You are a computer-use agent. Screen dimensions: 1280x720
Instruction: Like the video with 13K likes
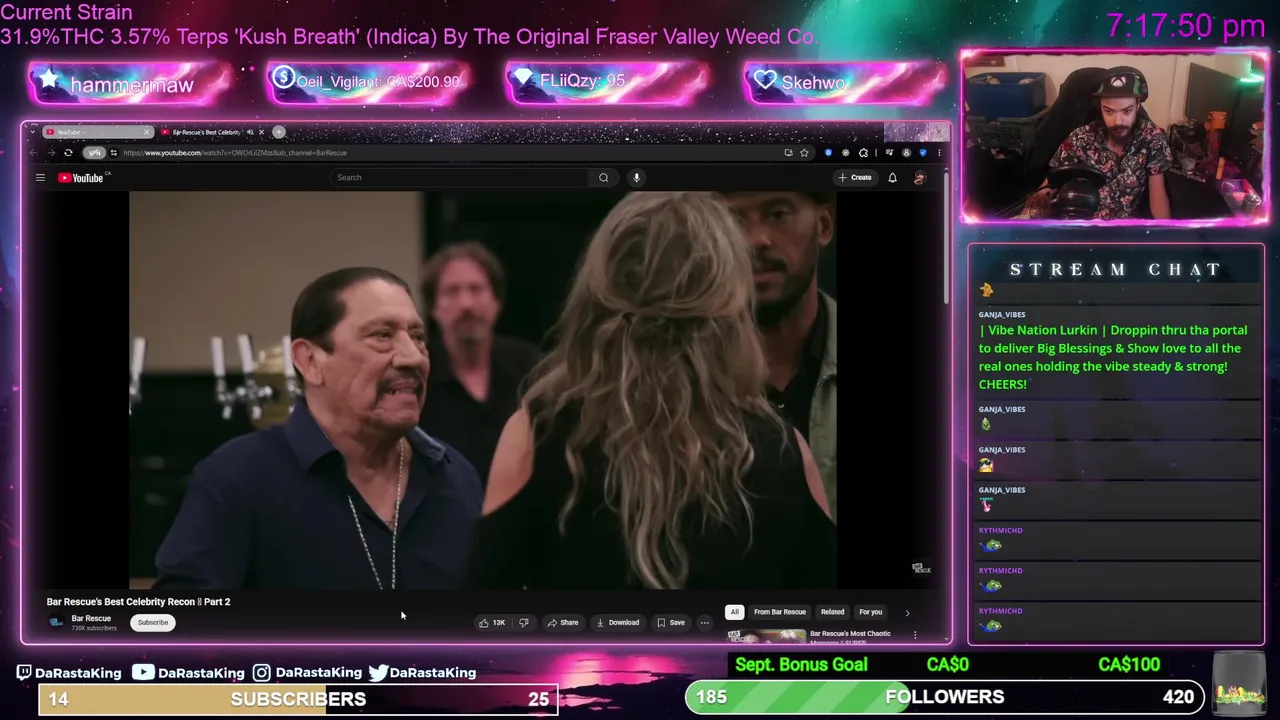pyautogui.click(x=491, y=623)
